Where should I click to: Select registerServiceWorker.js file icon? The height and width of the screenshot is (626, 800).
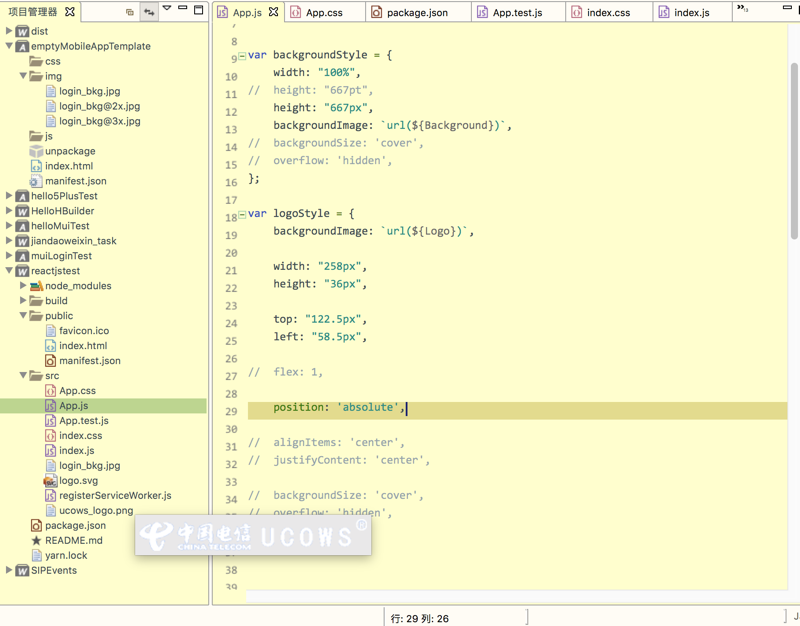point(51,495)
